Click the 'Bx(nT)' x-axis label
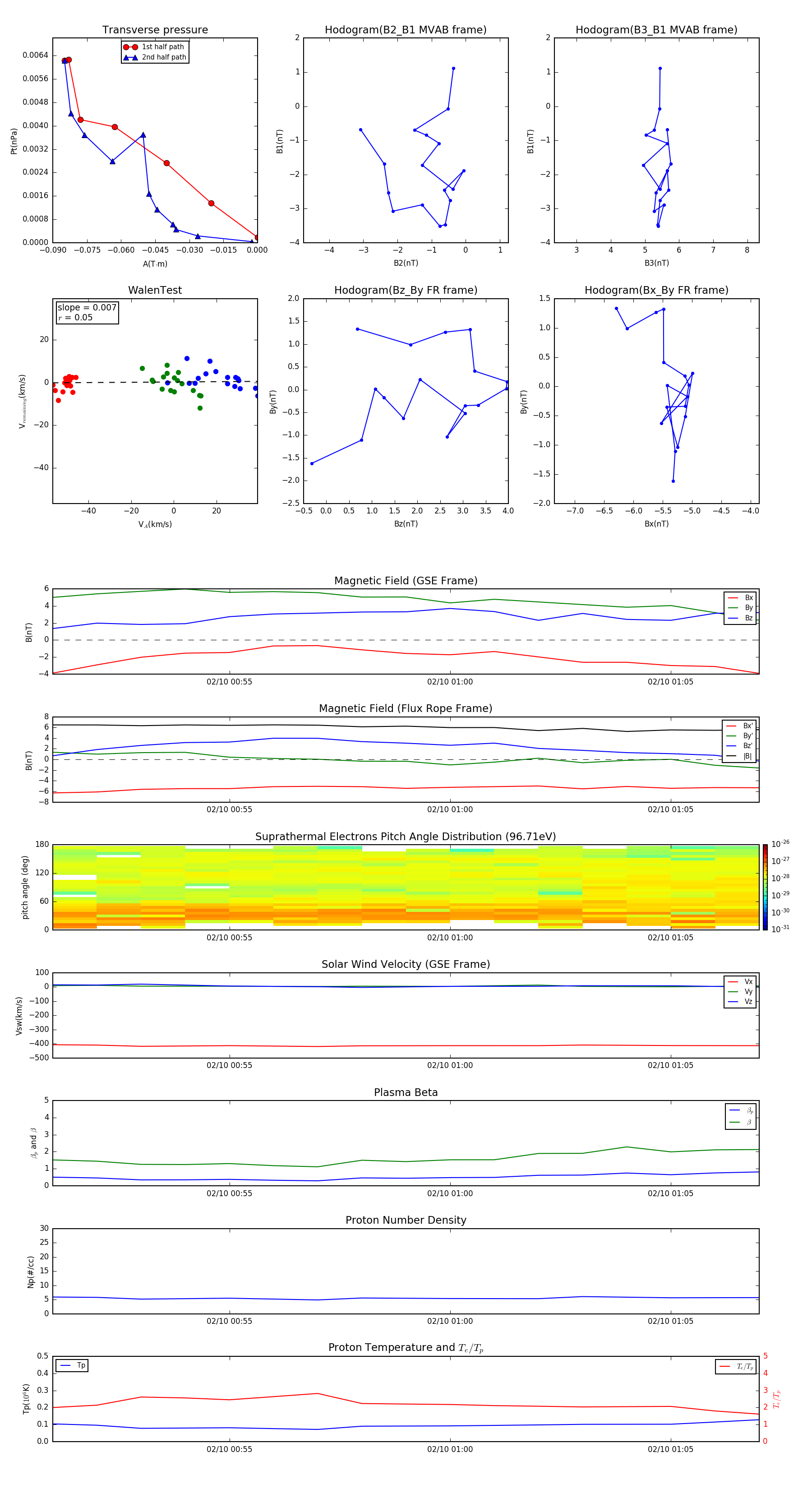The width and height of the screenshot is (812, 1489). [x=656, y=524]
